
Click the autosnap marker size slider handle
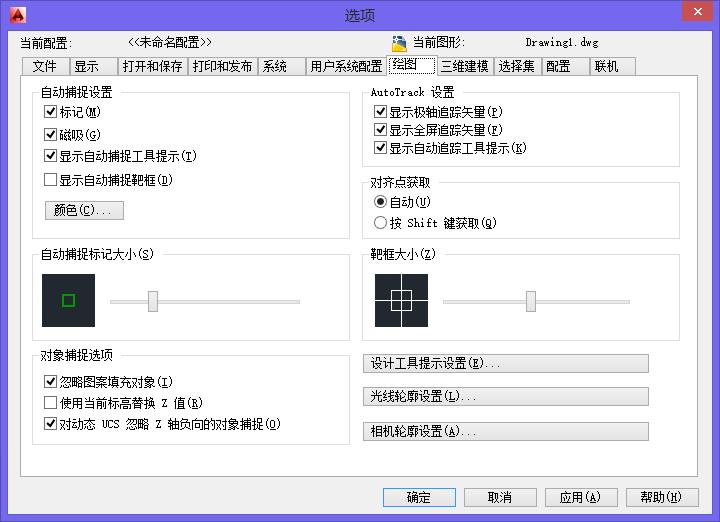point(153,301)
